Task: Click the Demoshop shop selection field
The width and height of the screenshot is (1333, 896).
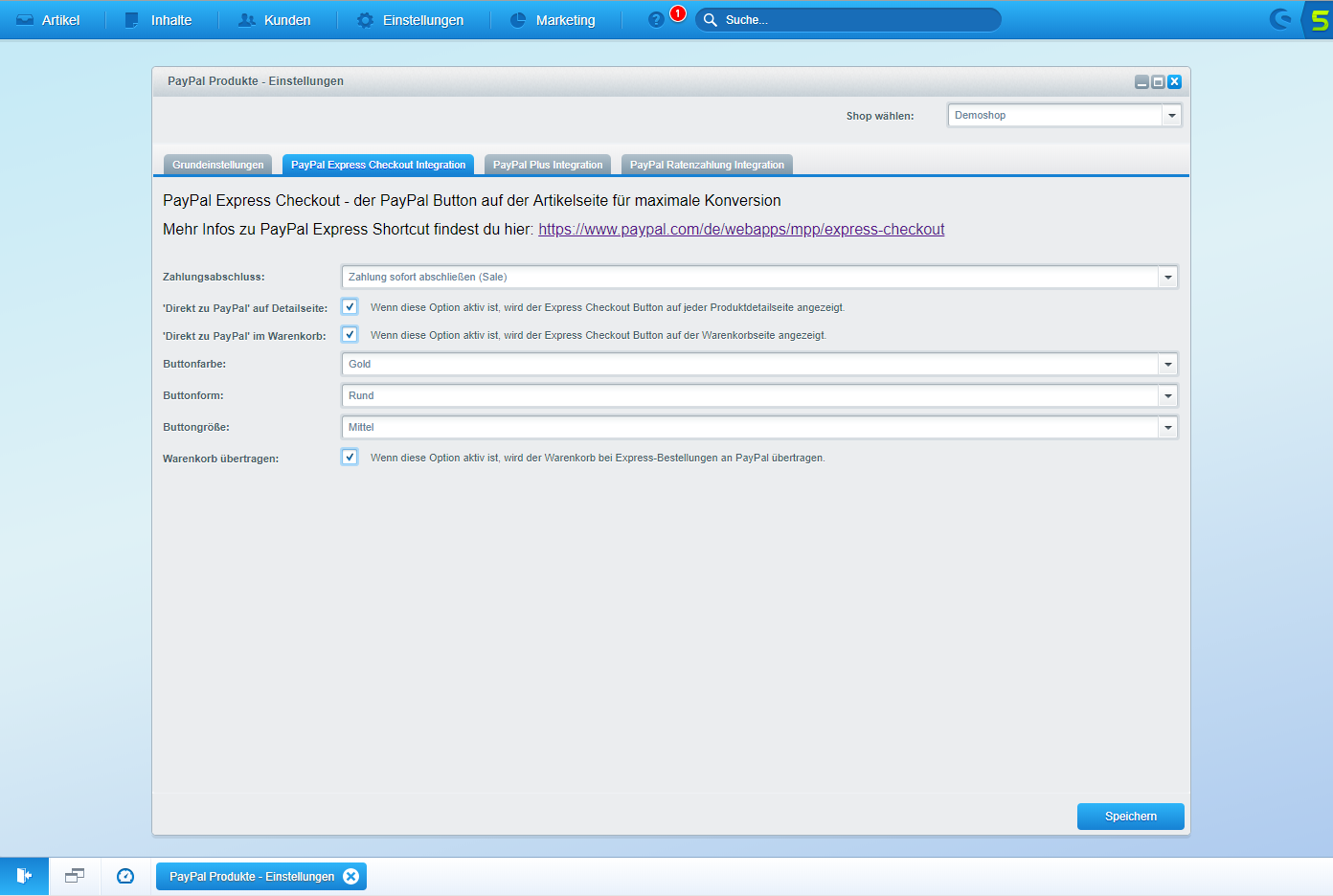Action: click(1054, 116)
